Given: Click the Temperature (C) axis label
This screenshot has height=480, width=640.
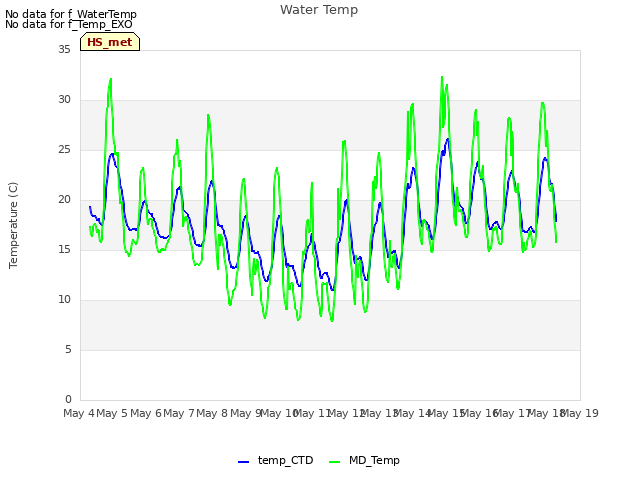Looking at the screenshot, I should (13, 225).
